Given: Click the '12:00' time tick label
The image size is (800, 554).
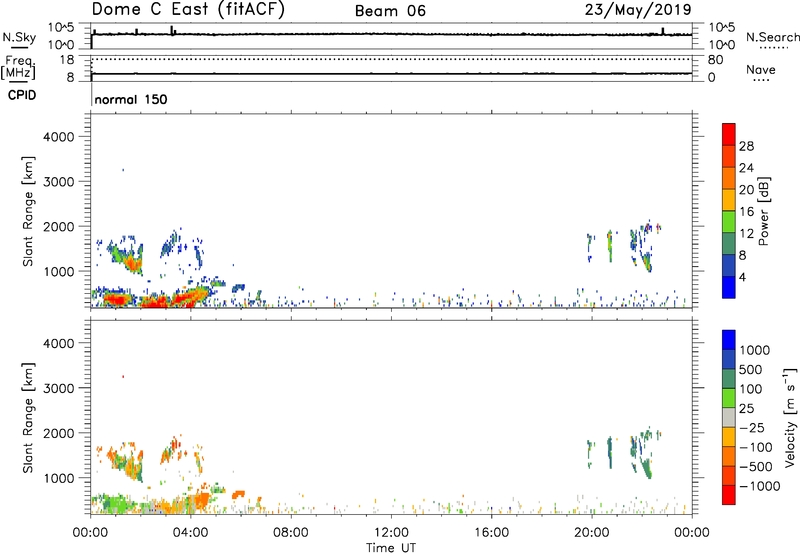Looking at the screenshot, I should [391, 533].
